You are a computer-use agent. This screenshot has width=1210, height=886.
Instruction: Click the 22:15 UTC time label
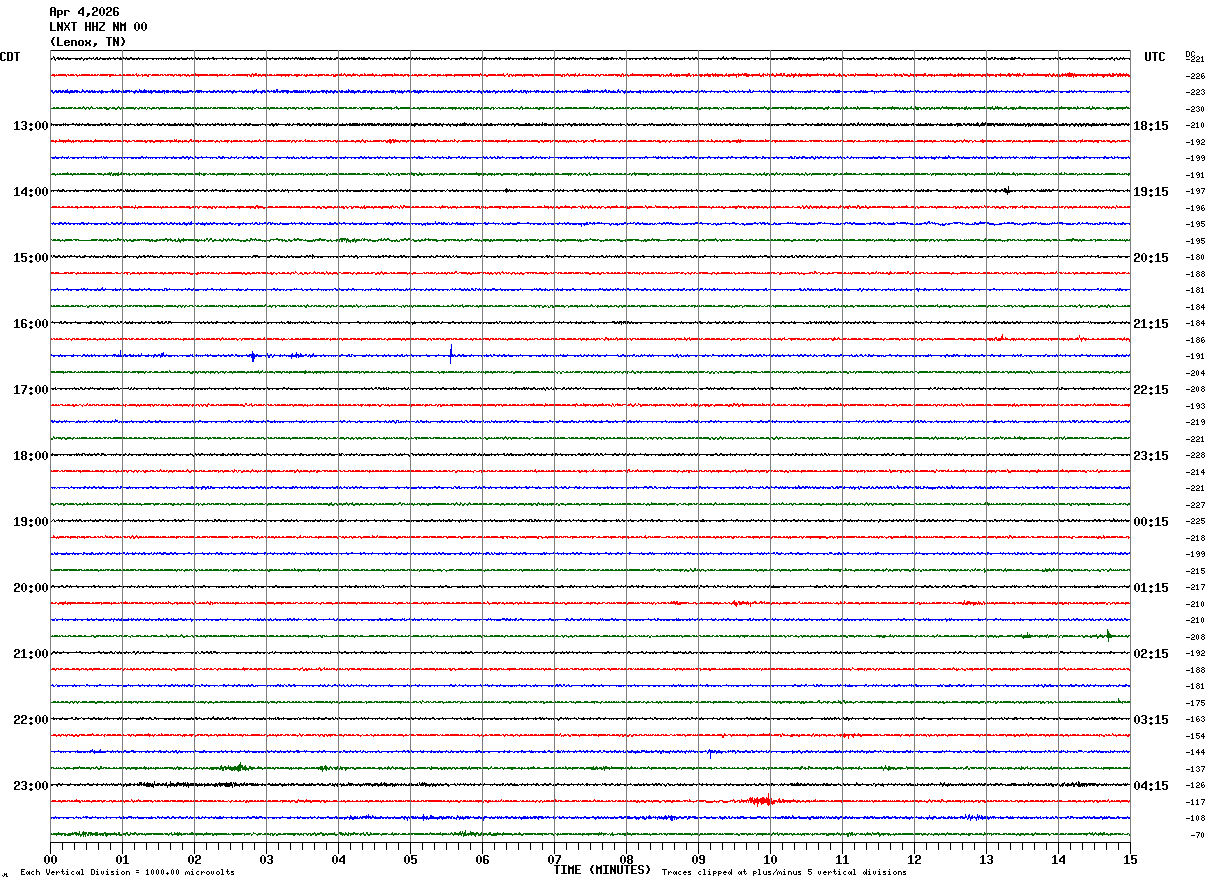pos(1151,390)
